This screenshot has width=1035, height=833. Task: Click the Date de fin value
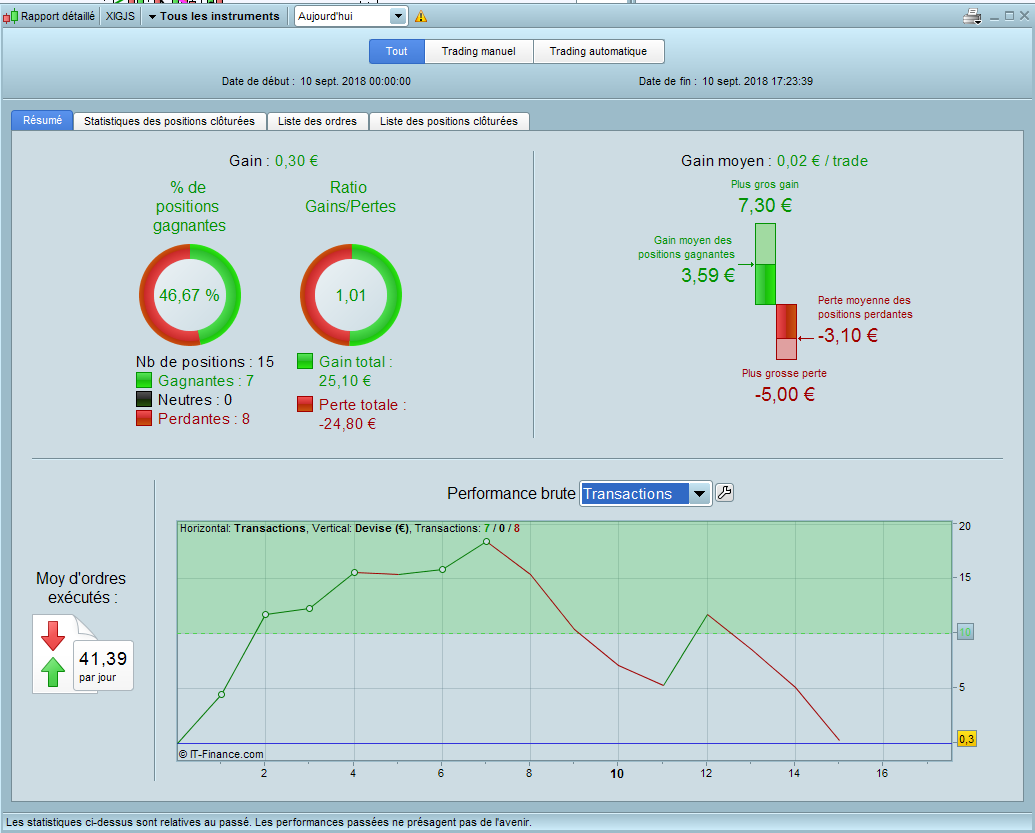(x=757, y=81)
